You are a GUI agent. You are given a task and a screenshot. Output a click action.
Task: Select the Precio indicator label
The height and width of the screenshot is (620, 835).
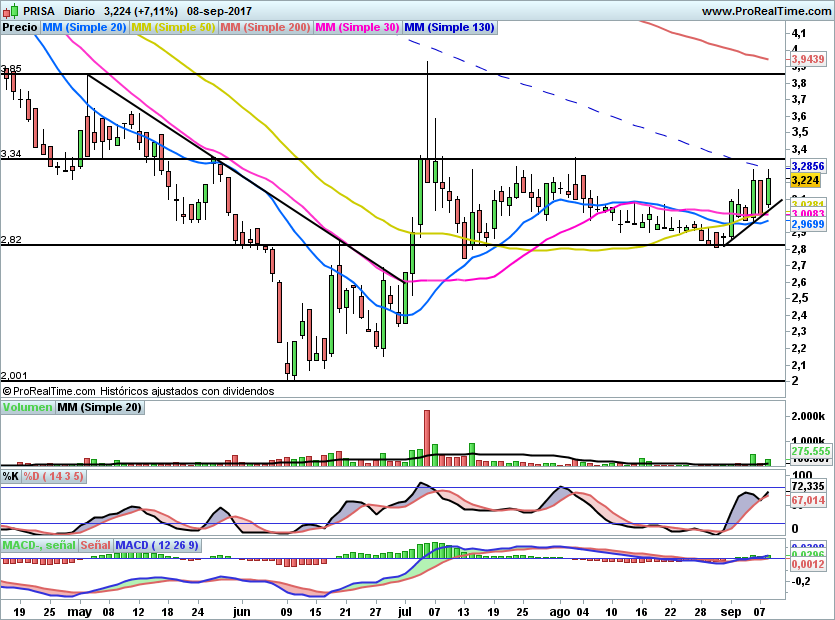click(x=20, y=27)
